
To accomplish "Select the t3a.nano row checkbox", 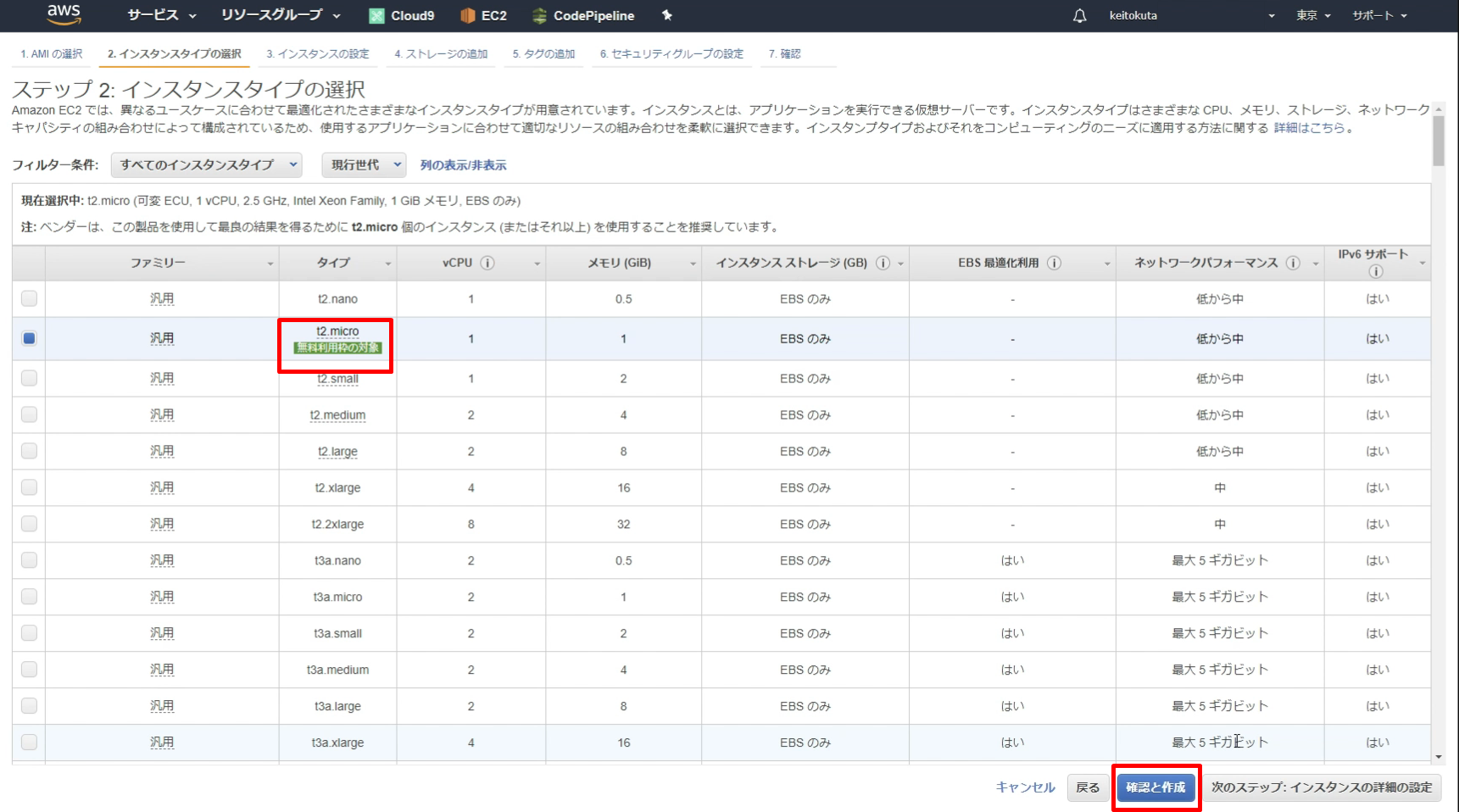I will coord(29,560).
